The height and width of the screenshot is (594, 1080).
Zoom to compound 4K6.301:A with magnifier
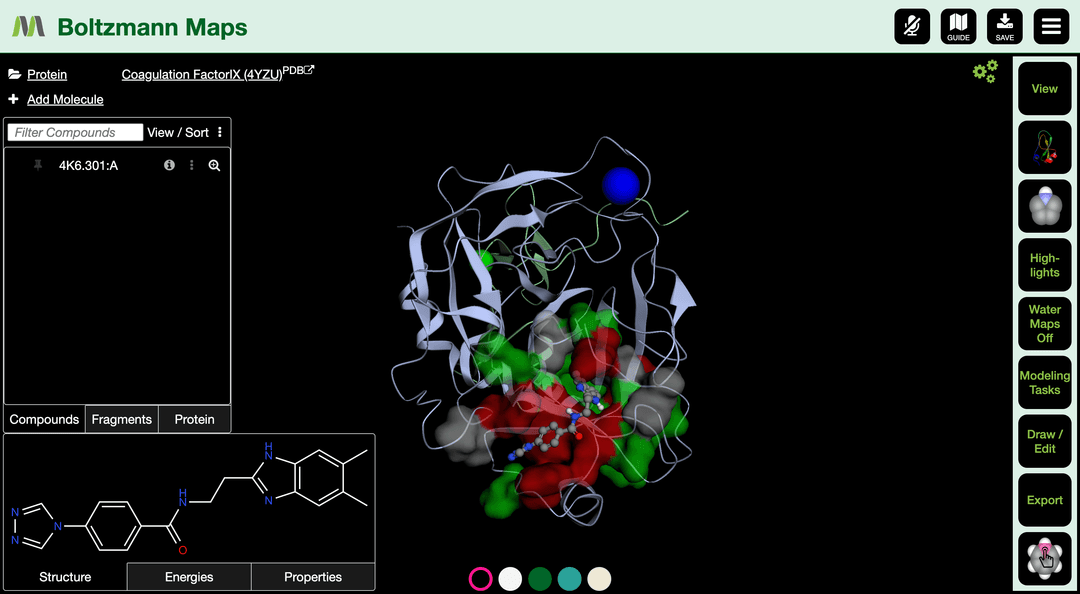214,165
